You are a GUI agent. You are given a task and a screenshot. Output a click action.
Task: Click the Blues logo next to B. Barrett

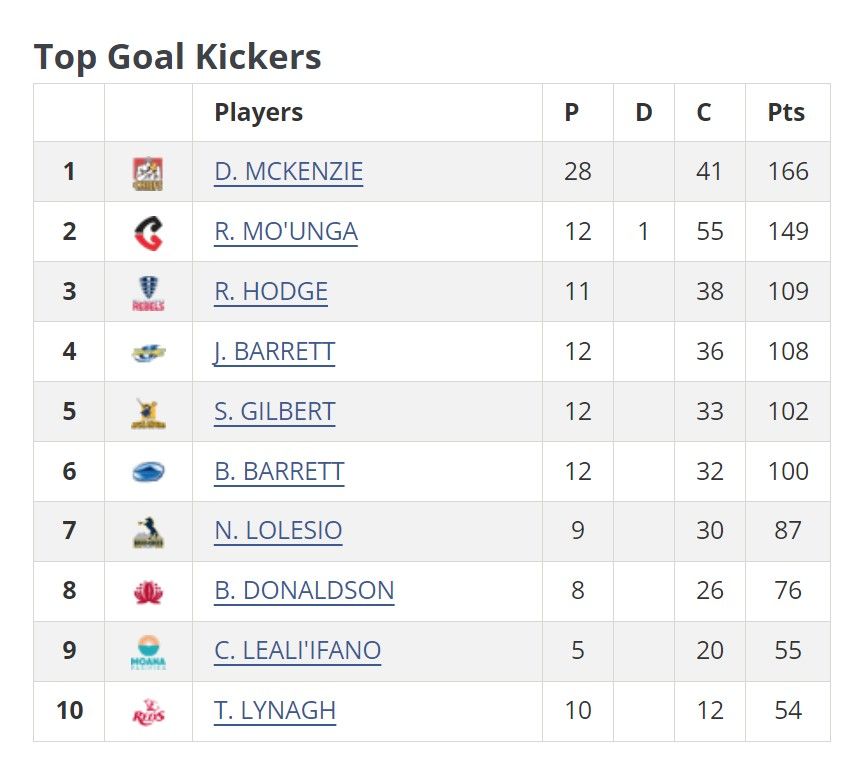click(x=148, y=472)
